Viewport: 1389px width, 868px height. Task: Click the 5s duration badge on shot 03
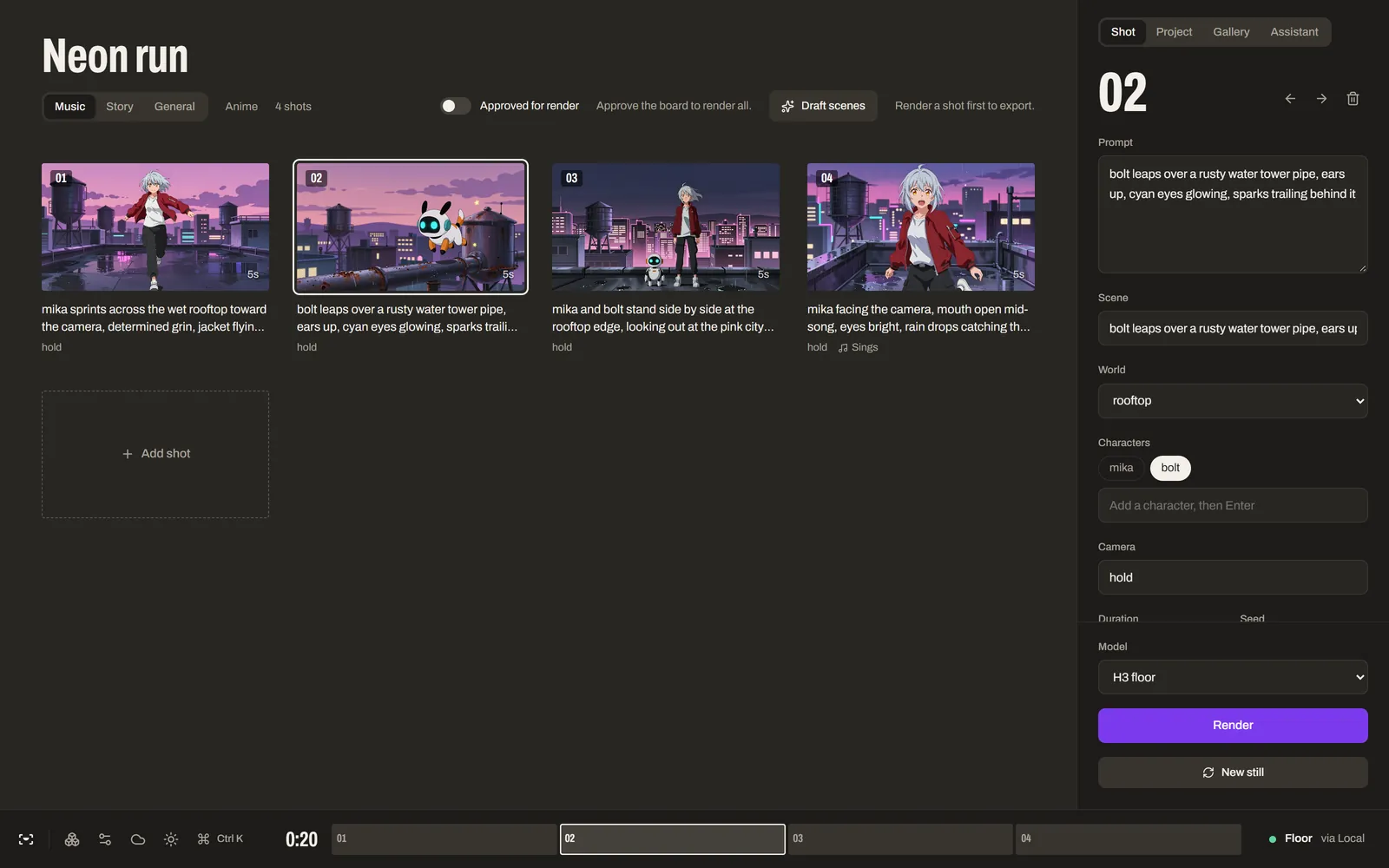pos(763,274)
